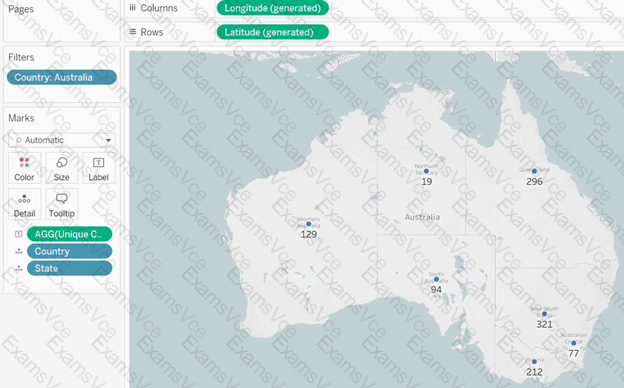Select the AGG(Unique C.. pill
Viewport: 624px width, 388px height.
click(69, 234)
